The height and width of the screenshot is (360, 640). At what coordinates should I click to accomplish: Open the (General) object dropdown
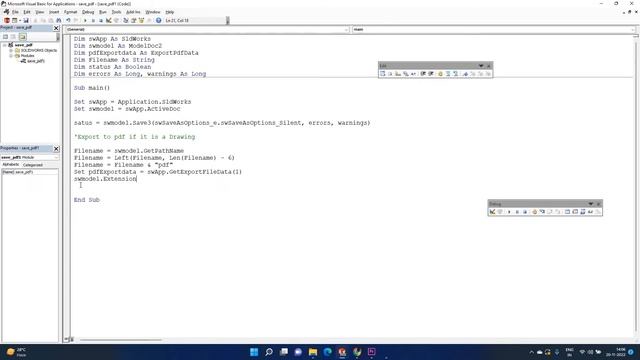click(x=207, y=29)
